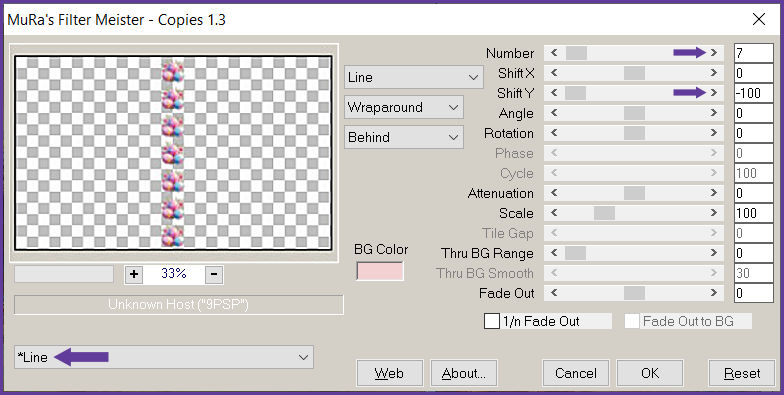Select the Shift Y value field

click(x=754, y=93)
